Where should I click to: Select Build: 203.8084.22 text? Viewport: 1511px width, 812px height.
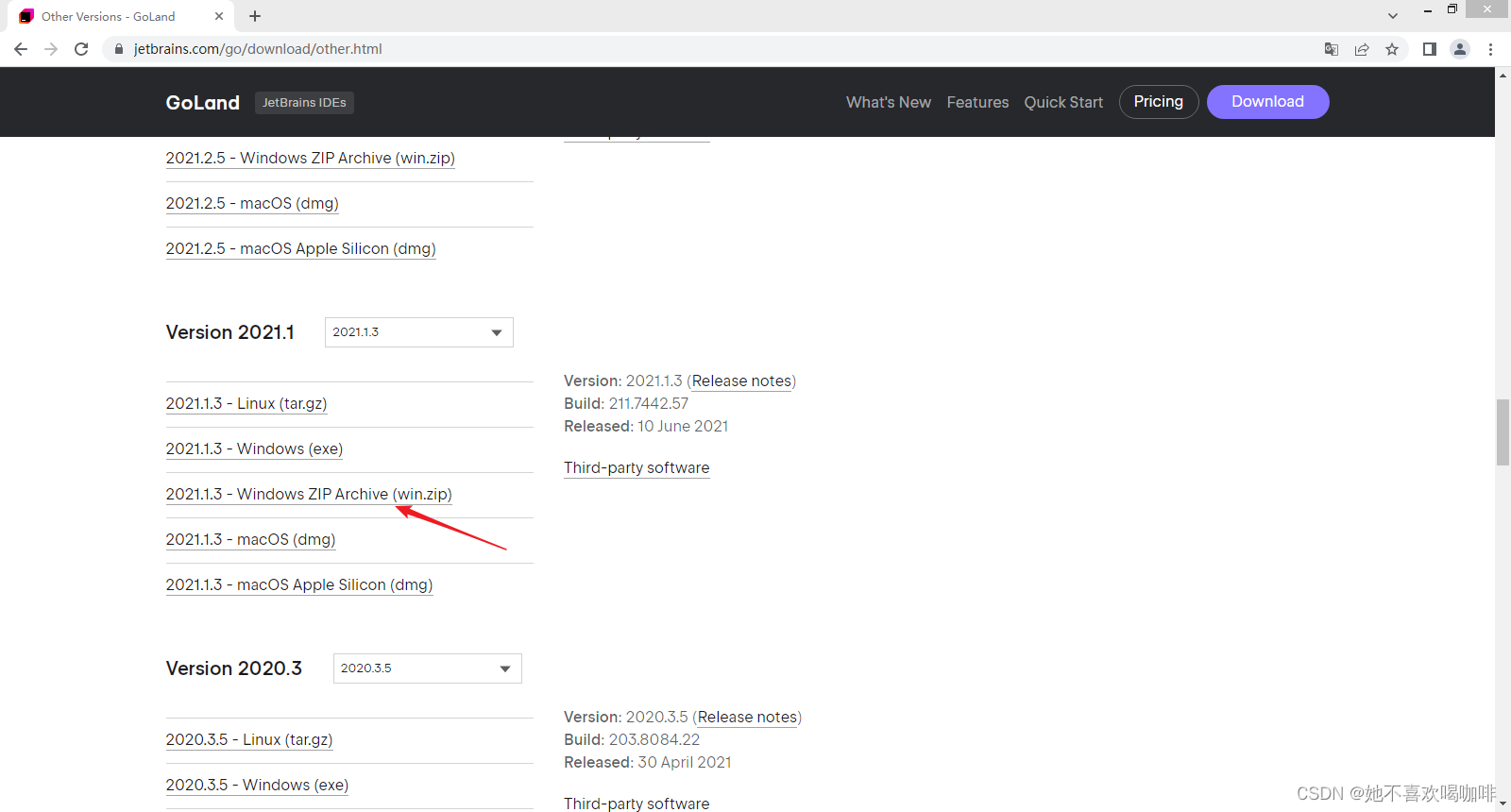[632, 740]
